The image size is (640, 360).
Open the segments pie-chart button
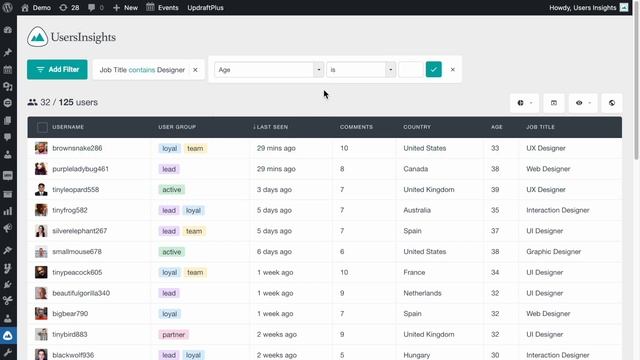pos(524,103)
